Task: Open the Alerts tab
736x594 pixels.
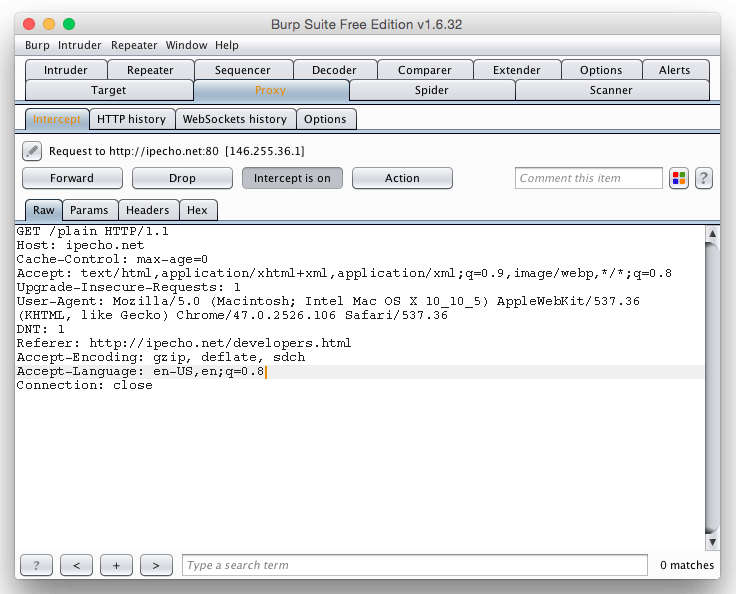Action: click(675, 70)
